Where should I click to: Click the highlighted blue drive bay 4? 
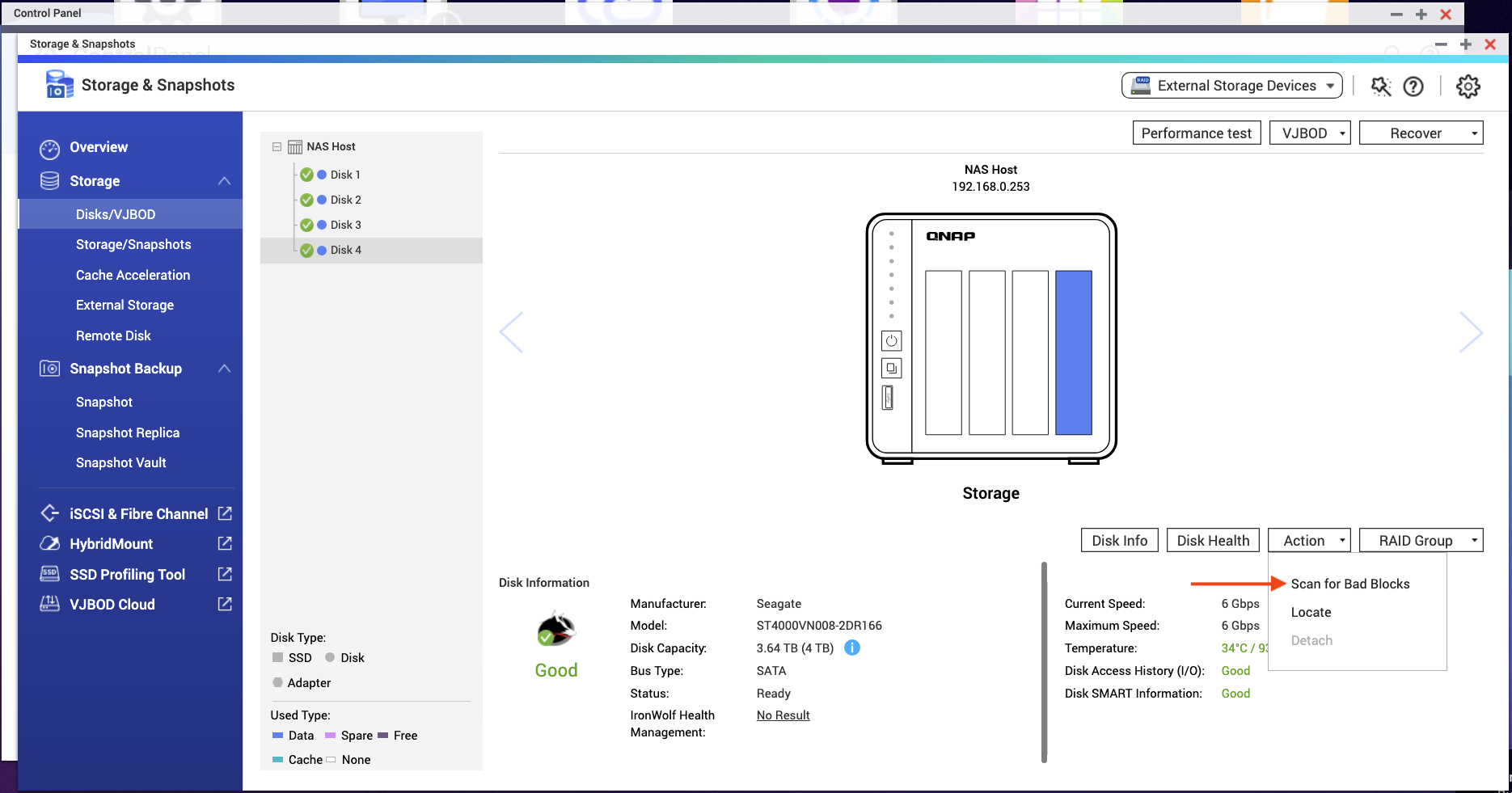tap(1073, 352)
